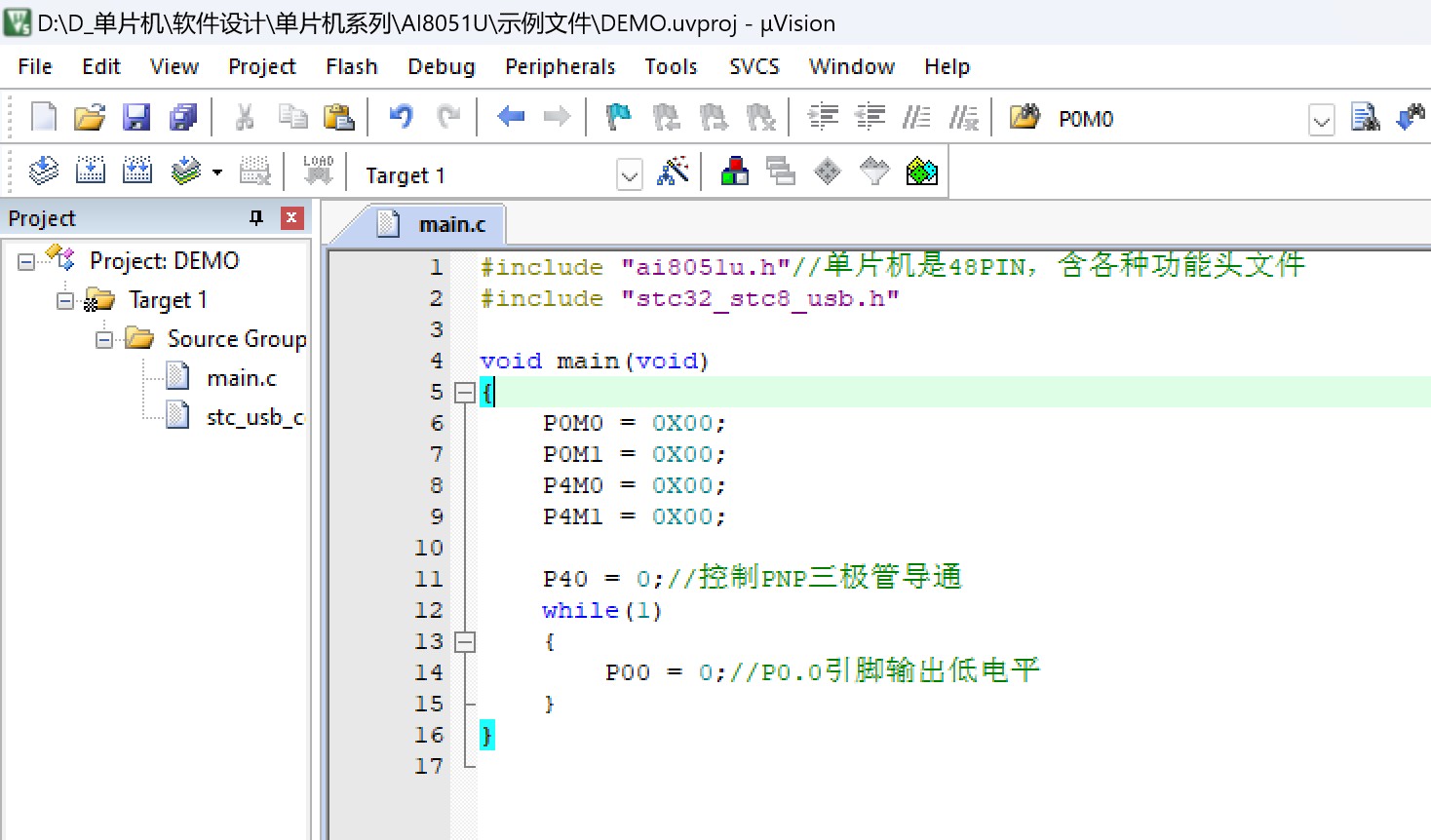Open the Tools menu
Screen dimensions: 1431x840
pyautogui.click(x=671, y=66)
